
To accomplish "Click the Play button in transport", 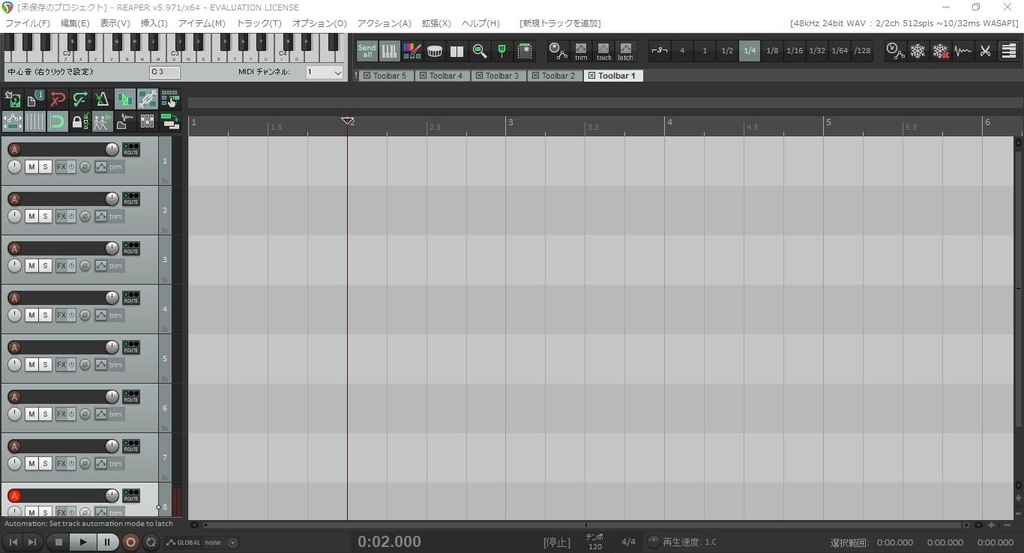I will point(82,542).
